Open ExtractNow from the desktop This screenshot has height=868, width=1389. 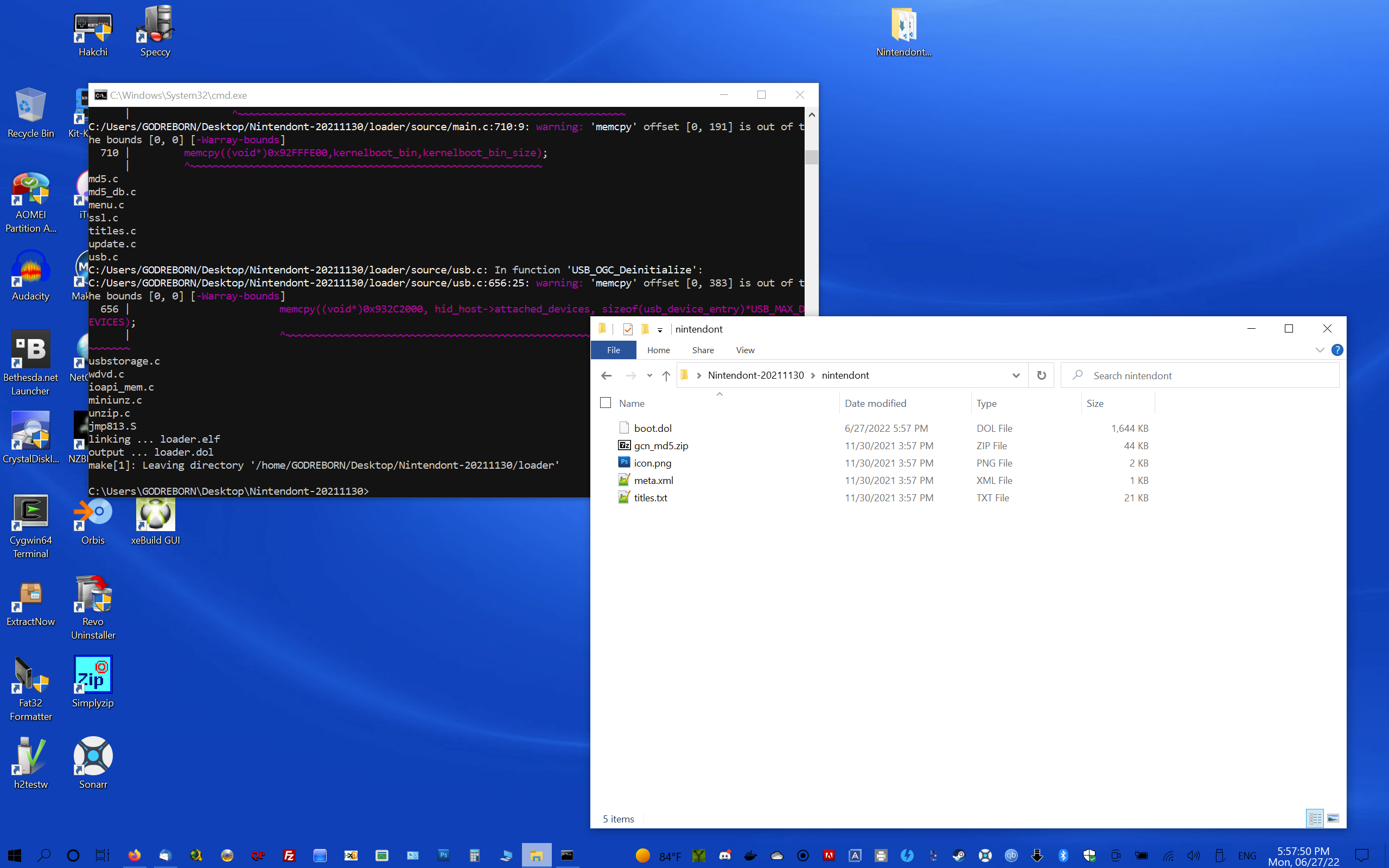pyautogui.click(x=31, y=603)
